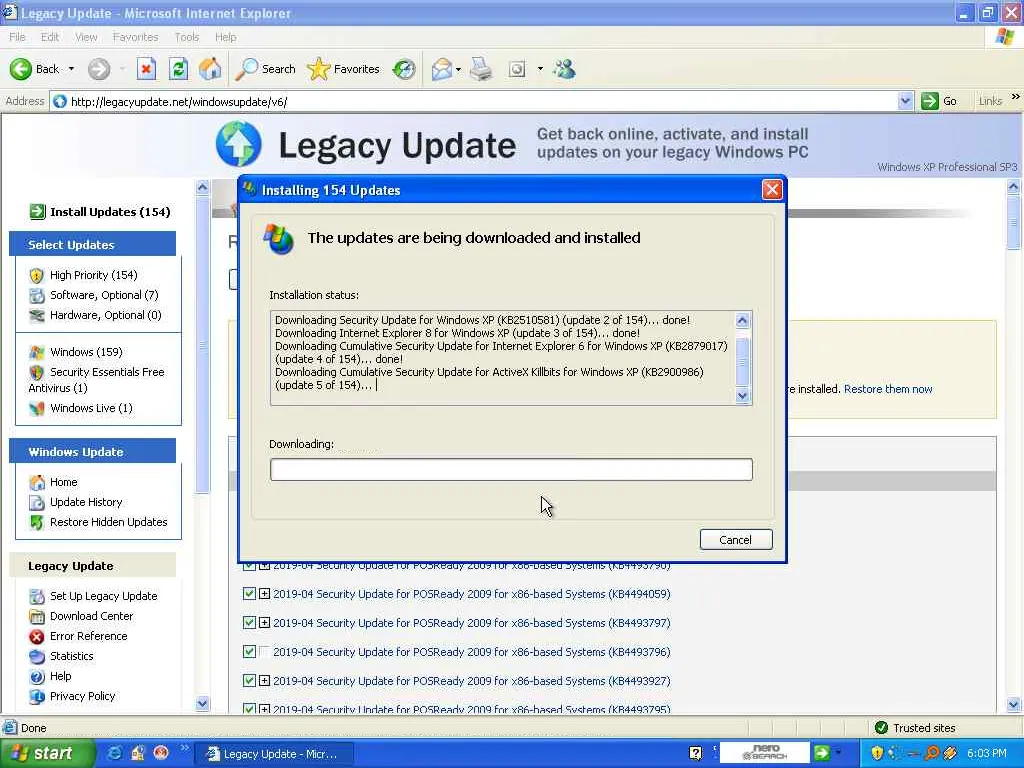Open the address bar dropdown arrow
Screen dimensions: 1024x768
pyautogui.click(x=905, y=101)
